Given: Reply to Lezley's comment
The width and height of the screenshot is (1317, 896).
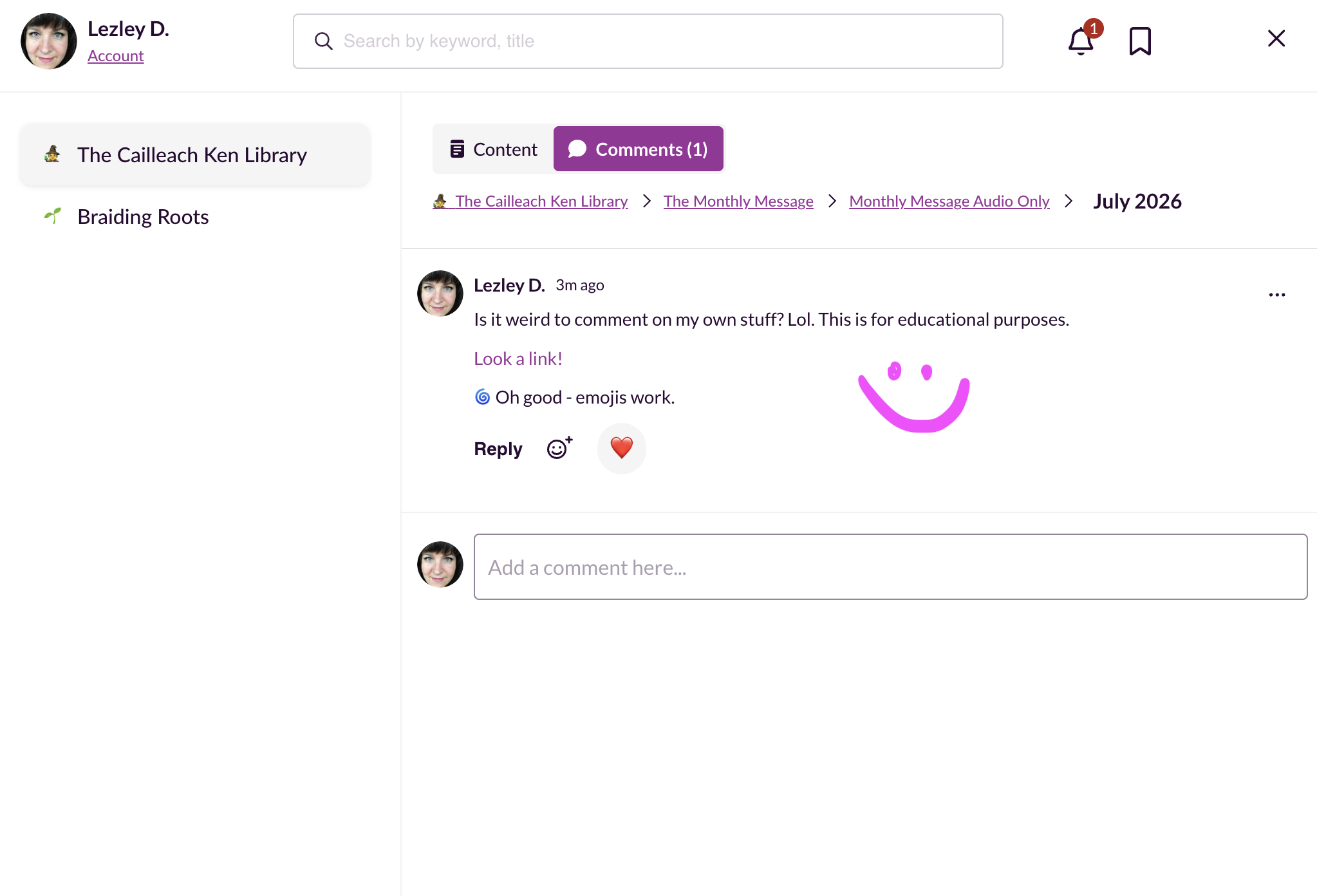Looking at the screenshot, I should (498, 449).
